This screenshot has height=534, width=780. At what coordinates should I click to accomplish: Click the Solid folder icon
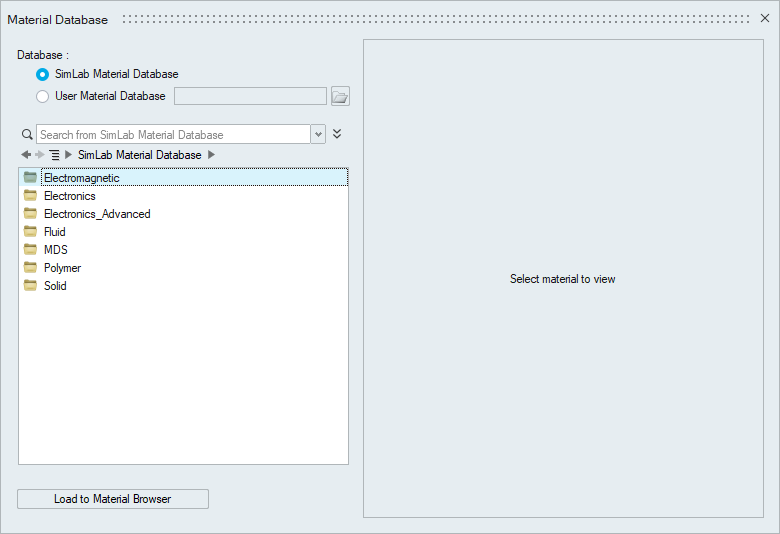coord(31,285)
